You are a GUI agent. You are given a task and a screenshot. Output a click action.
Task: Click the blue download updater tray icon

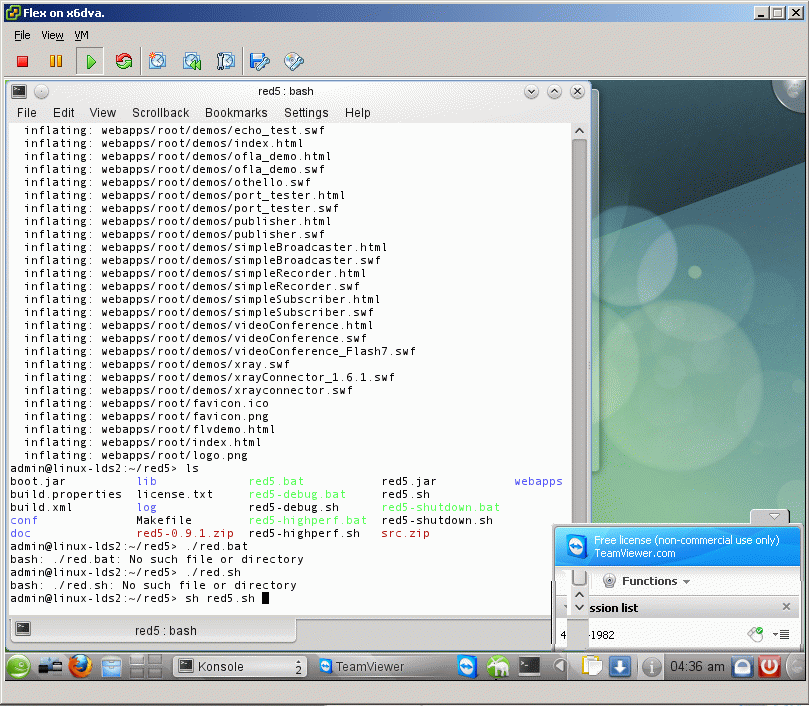click(620, 667)
